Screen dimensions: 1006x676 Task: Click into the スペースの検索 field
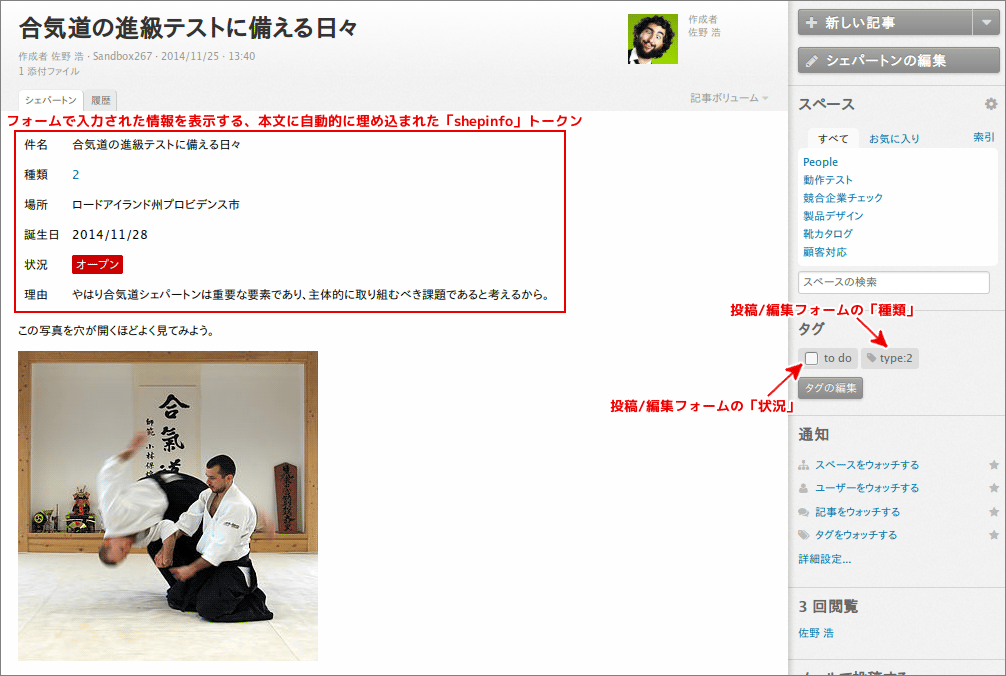tap(897, 282)
